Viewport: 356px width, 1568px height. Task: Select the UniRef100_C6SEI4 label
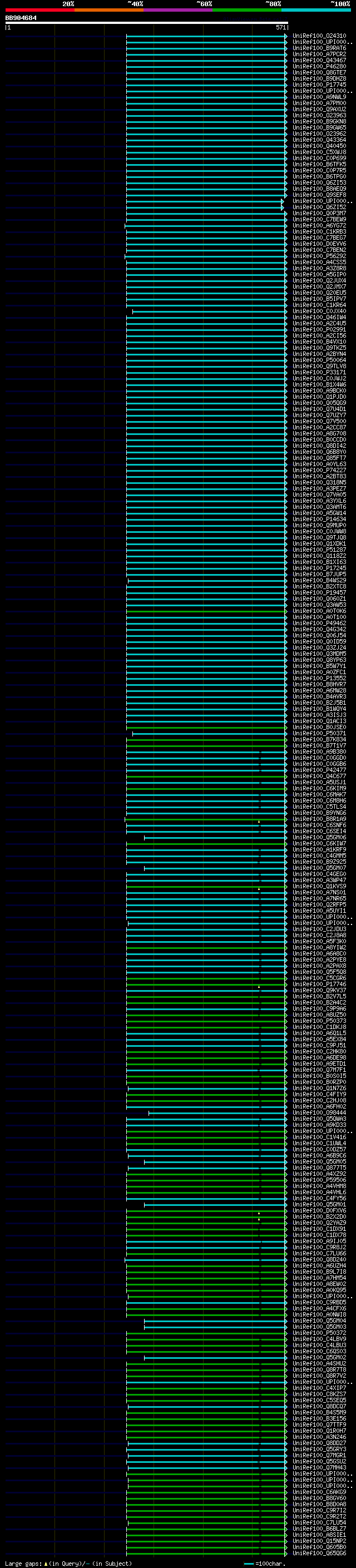[319, 831]
